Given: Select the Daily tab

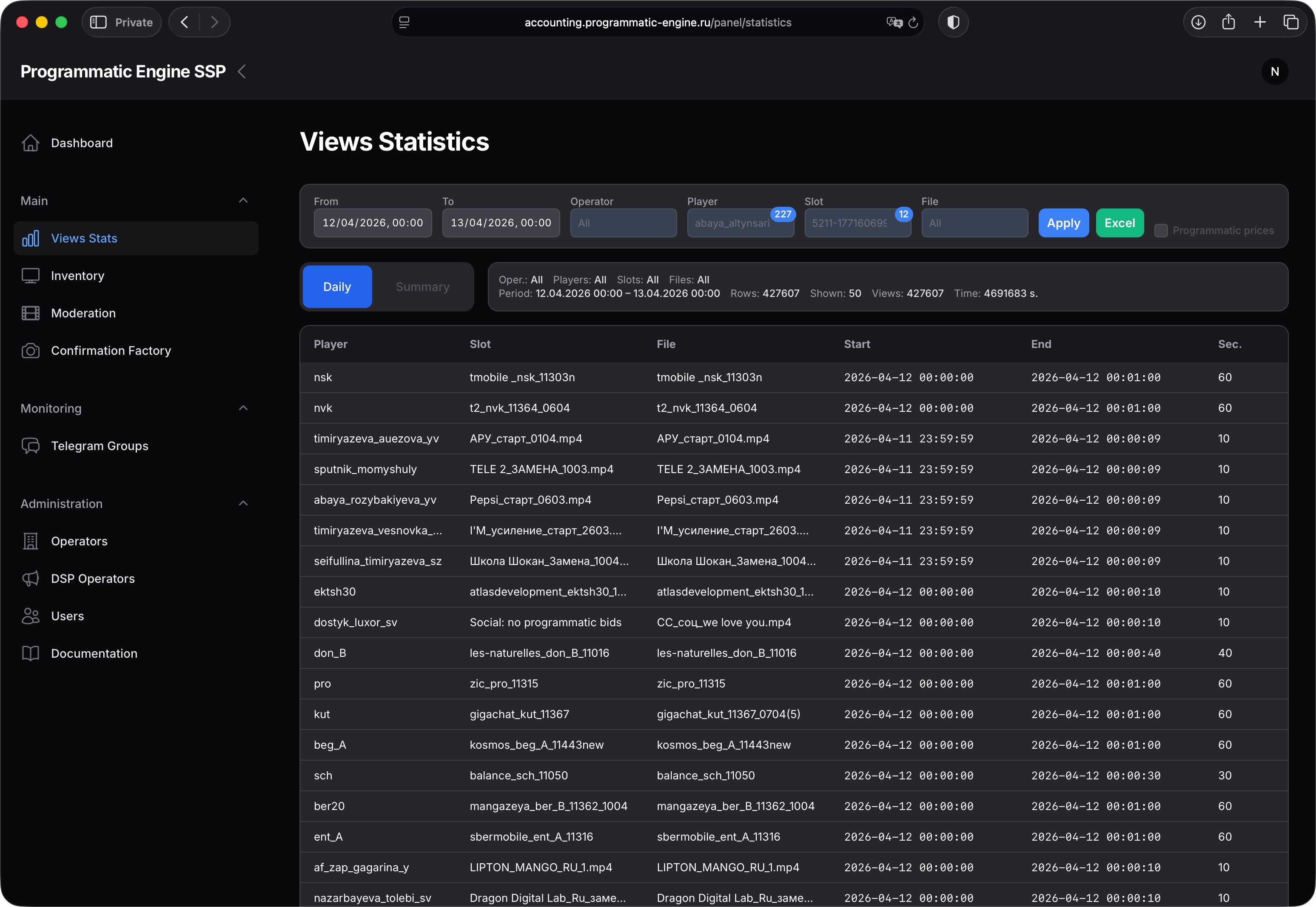Looking at the screenshot, I should click(x=336, y=286).
